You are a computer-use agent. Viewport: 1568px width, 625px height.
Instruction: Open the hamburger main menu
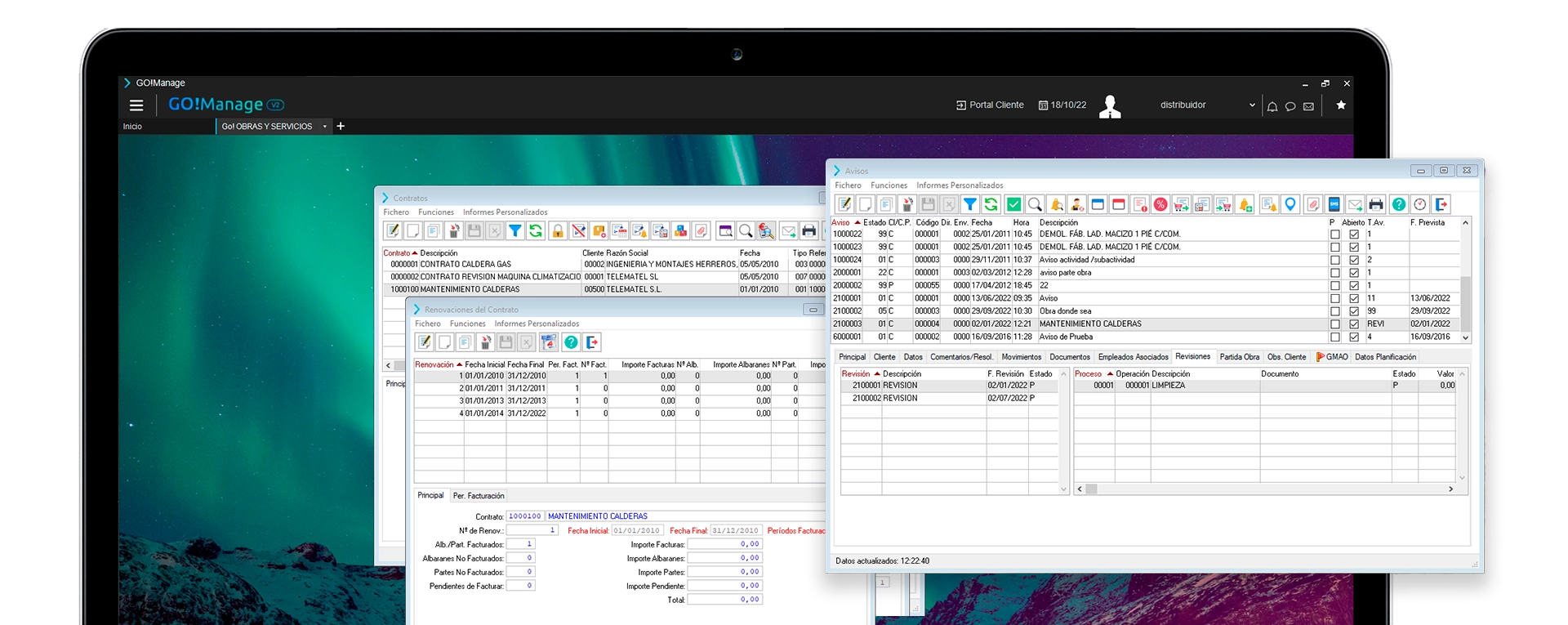[x=136, y=105]
